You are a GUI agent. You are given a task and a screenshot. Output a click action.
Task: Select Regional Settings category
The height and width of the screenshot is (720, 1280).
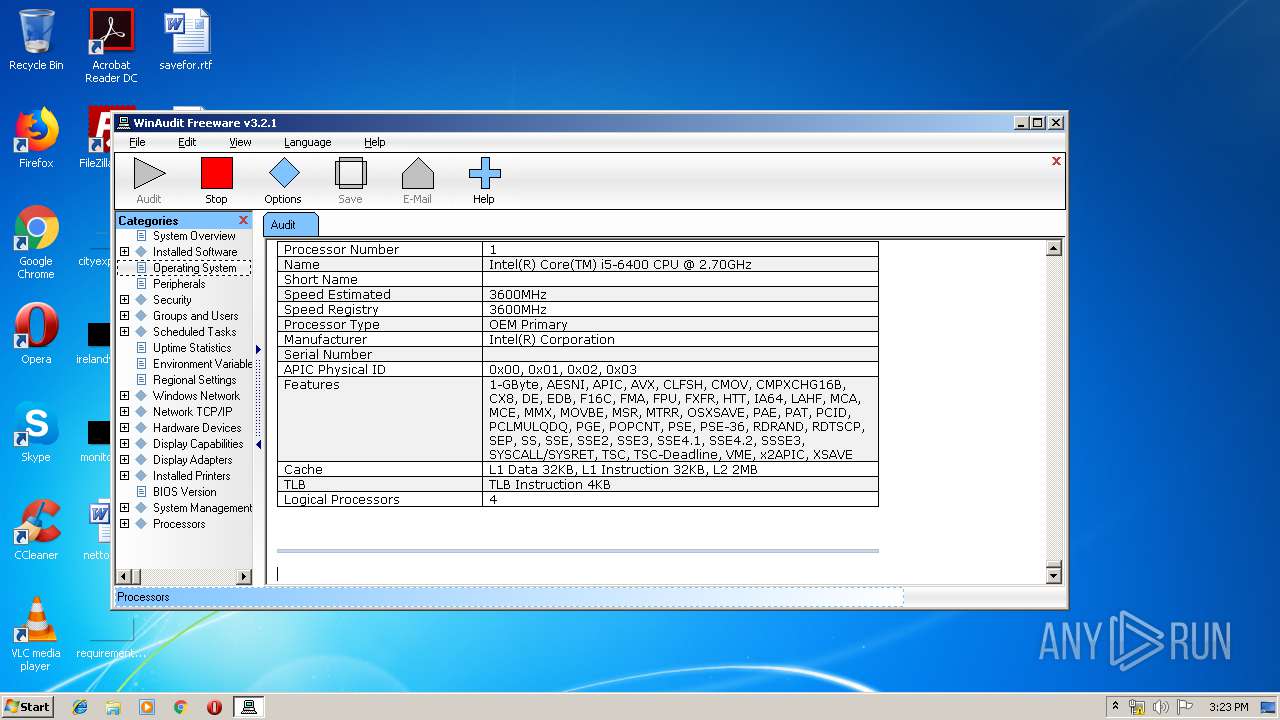[x=194, y=380]
